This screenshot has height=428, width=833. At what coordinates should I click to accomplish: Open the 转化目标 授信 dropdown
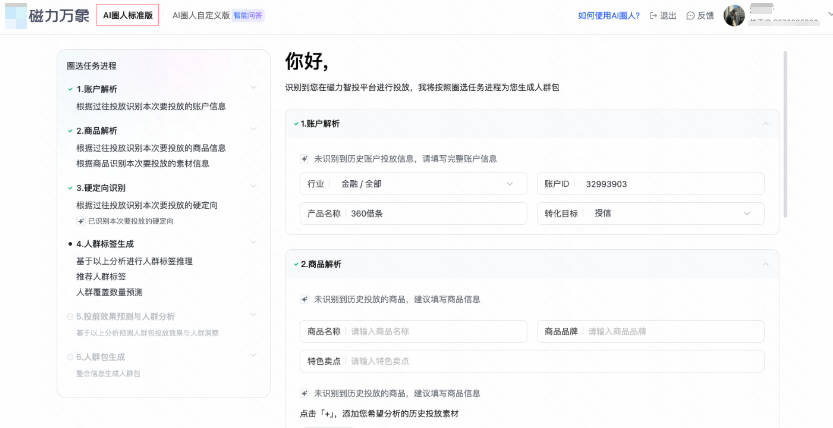[x=651, y=213]
